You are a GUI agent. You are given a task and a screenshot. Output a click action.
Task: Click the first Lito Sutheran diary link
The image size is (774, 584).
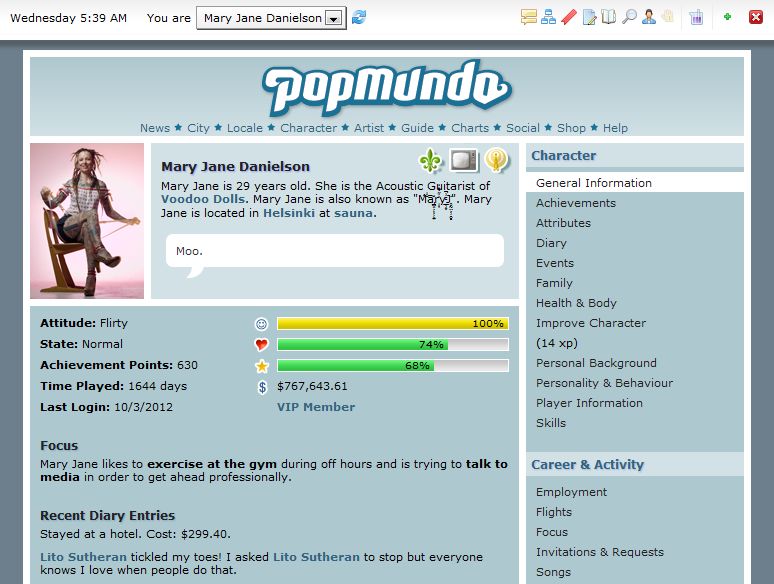(83, 557)
